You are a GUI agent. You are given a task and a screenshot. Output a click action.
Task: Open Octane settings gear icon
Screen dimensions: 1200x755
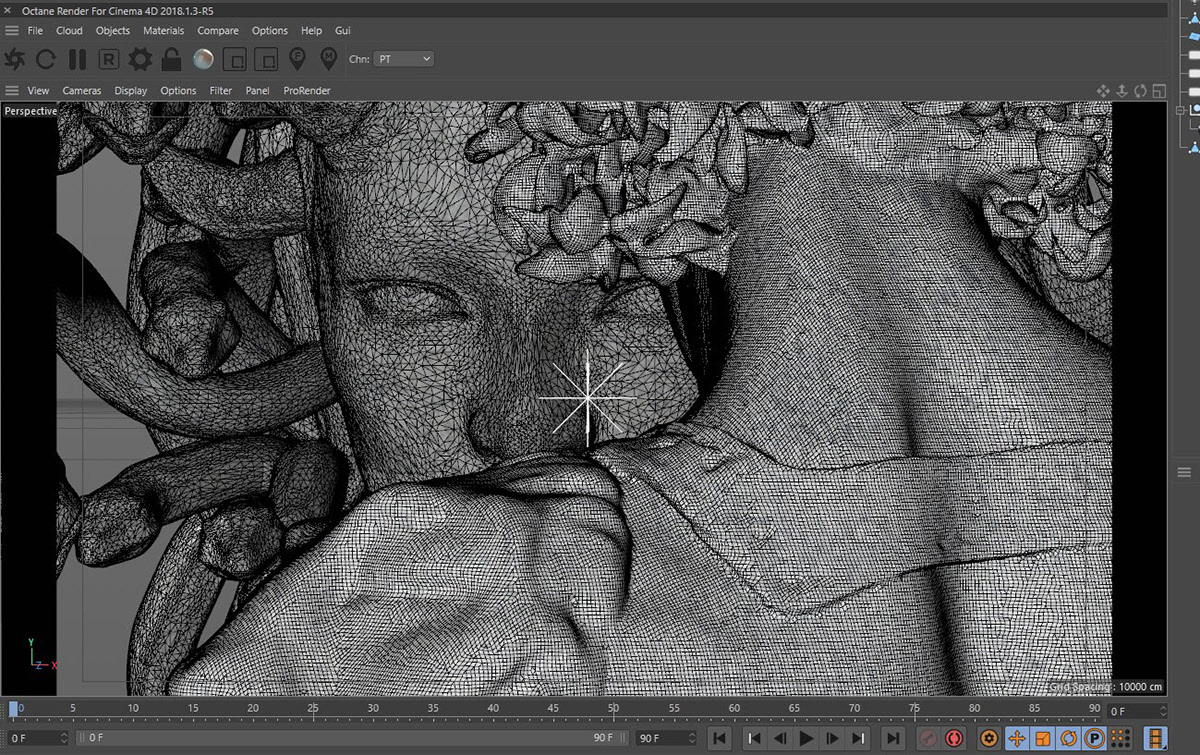pyautogui.click(x=140, y=59)
